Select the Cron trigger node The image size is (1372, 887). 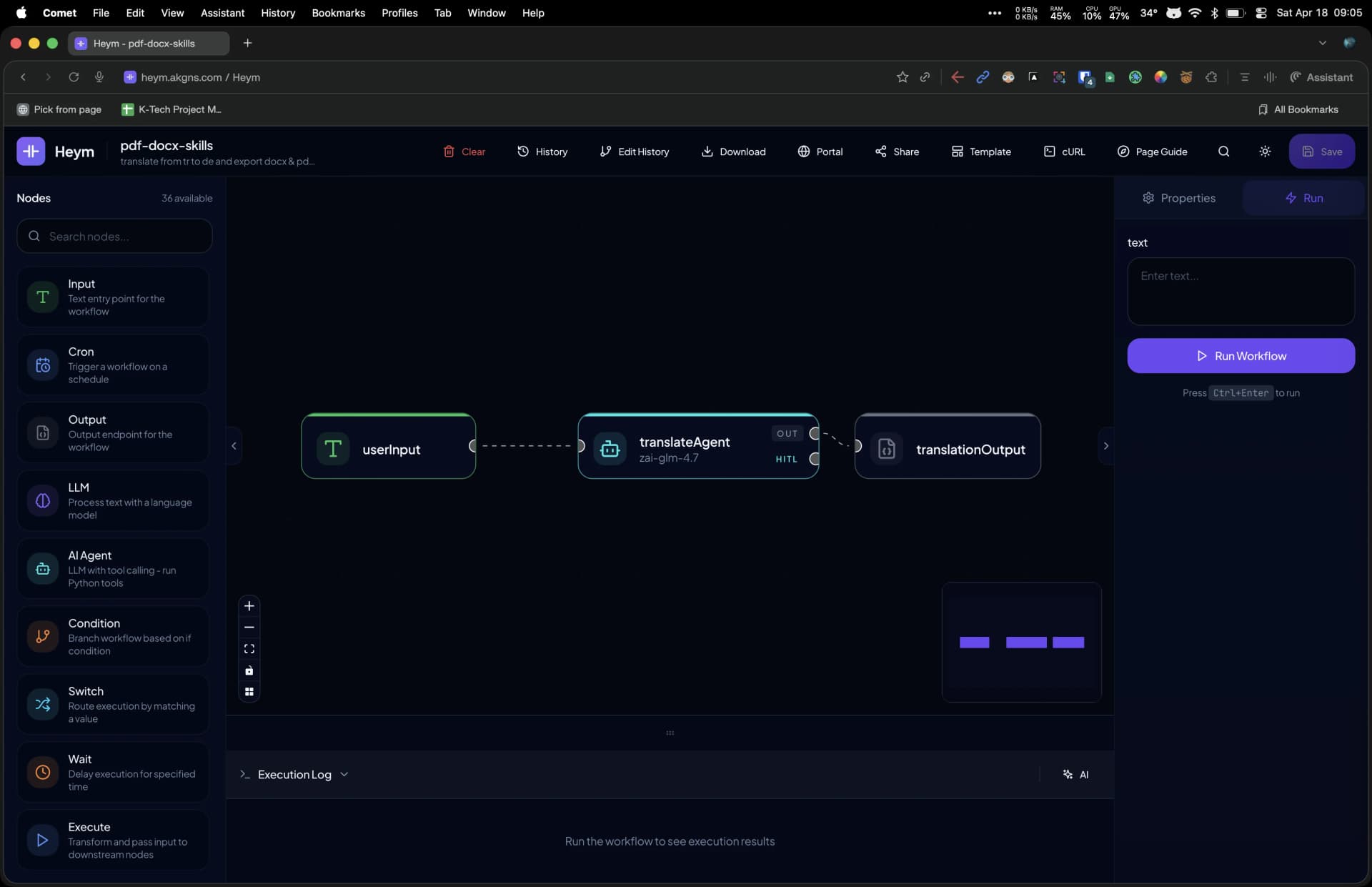click(113, 365)
